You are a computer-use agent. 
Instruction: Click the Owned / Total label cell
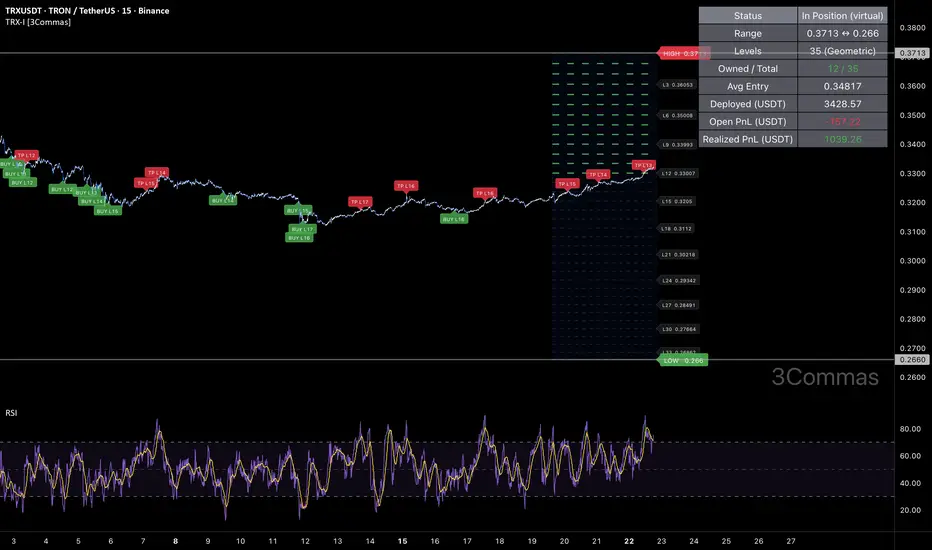point(748,68)
